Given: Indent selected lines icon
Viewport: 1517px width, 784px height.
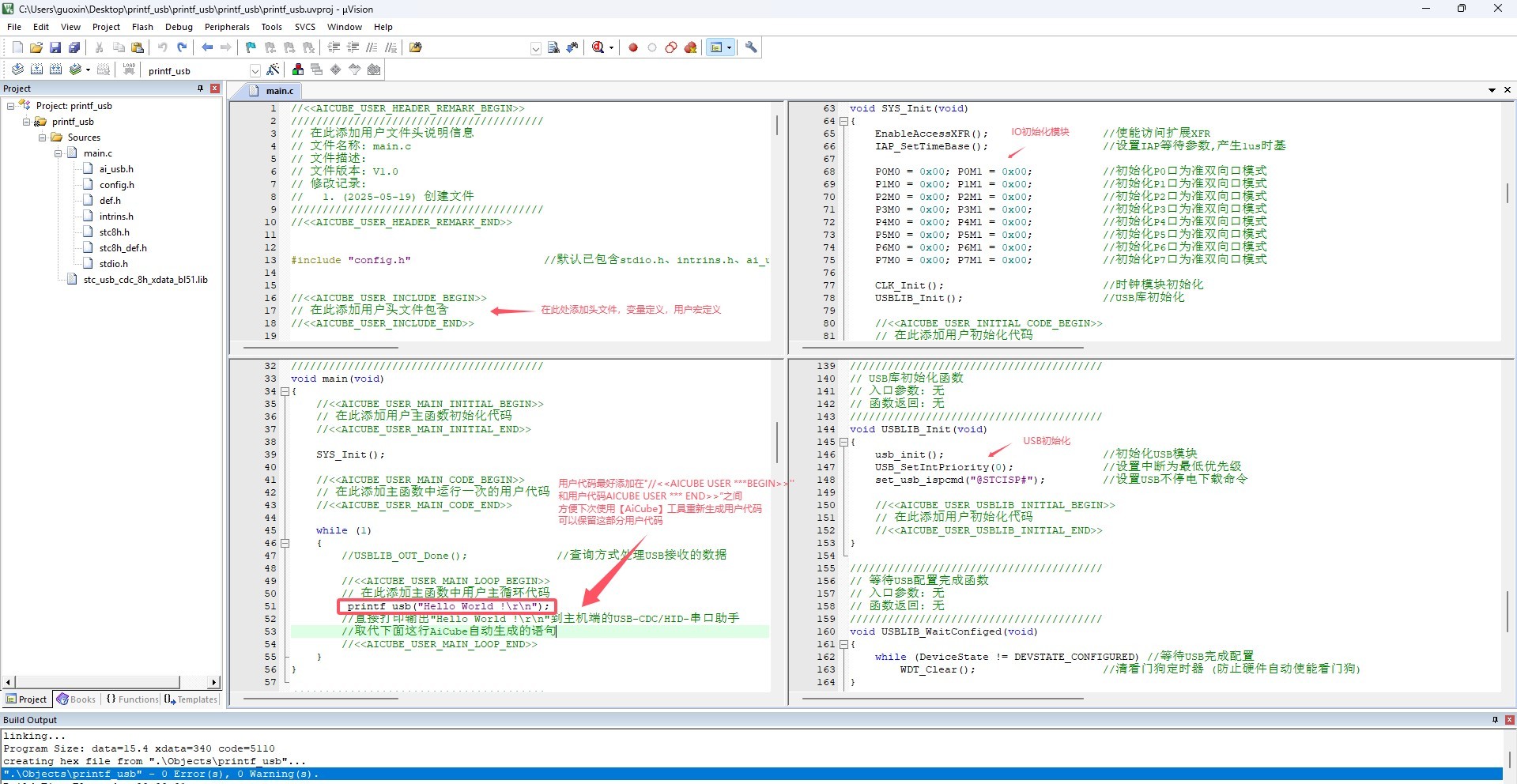Looking at the screenshot, I should [334, 47].
